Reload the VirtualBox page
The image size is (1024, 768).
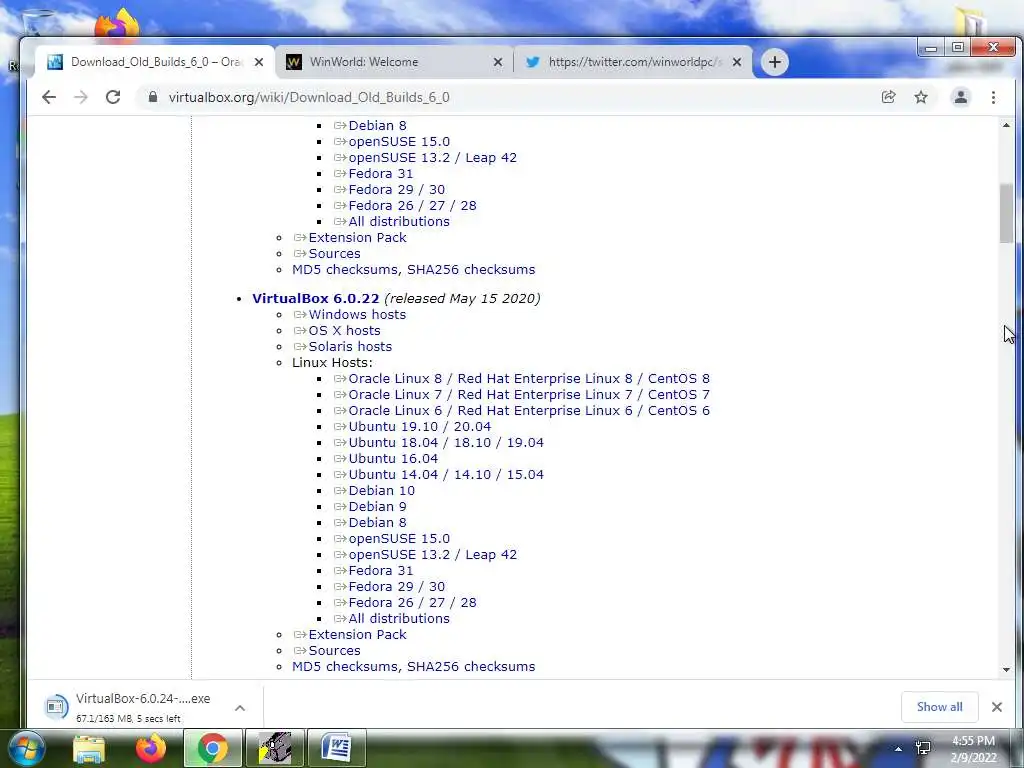(x=113, y=97)
